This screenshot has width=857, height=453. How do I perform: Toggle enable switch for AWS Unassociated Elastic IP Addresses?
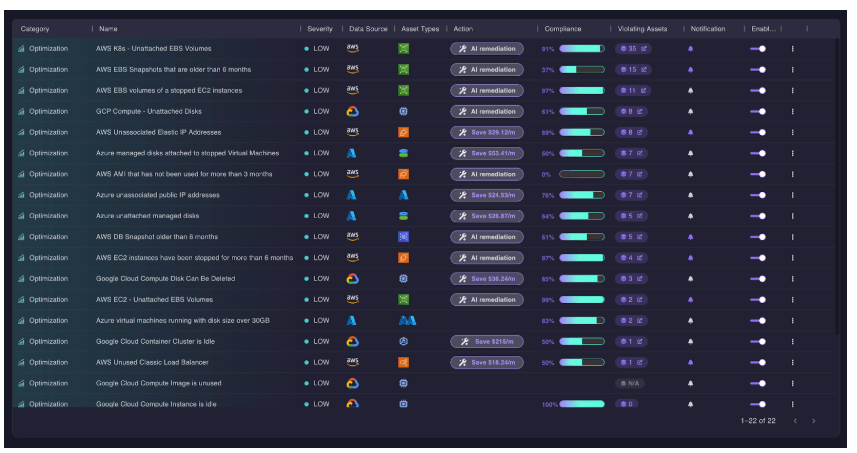(758, 132)
